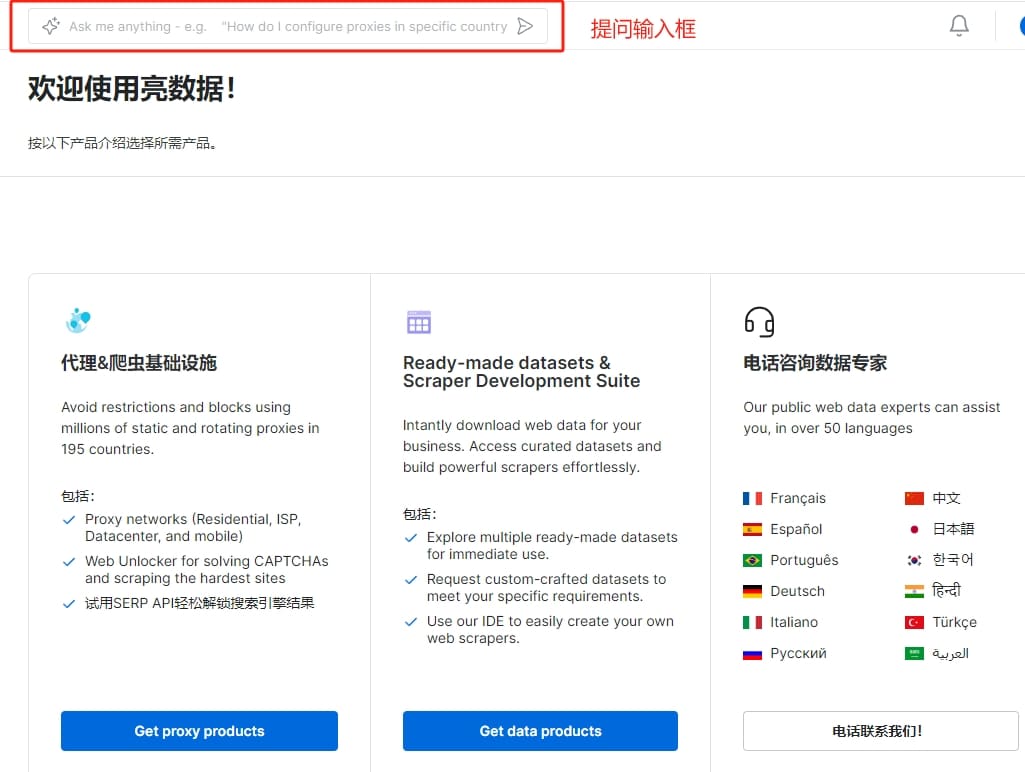Click the proxy infrastructure globe icon
This screenshot has width=1025, height=772.
pos(78,320)
